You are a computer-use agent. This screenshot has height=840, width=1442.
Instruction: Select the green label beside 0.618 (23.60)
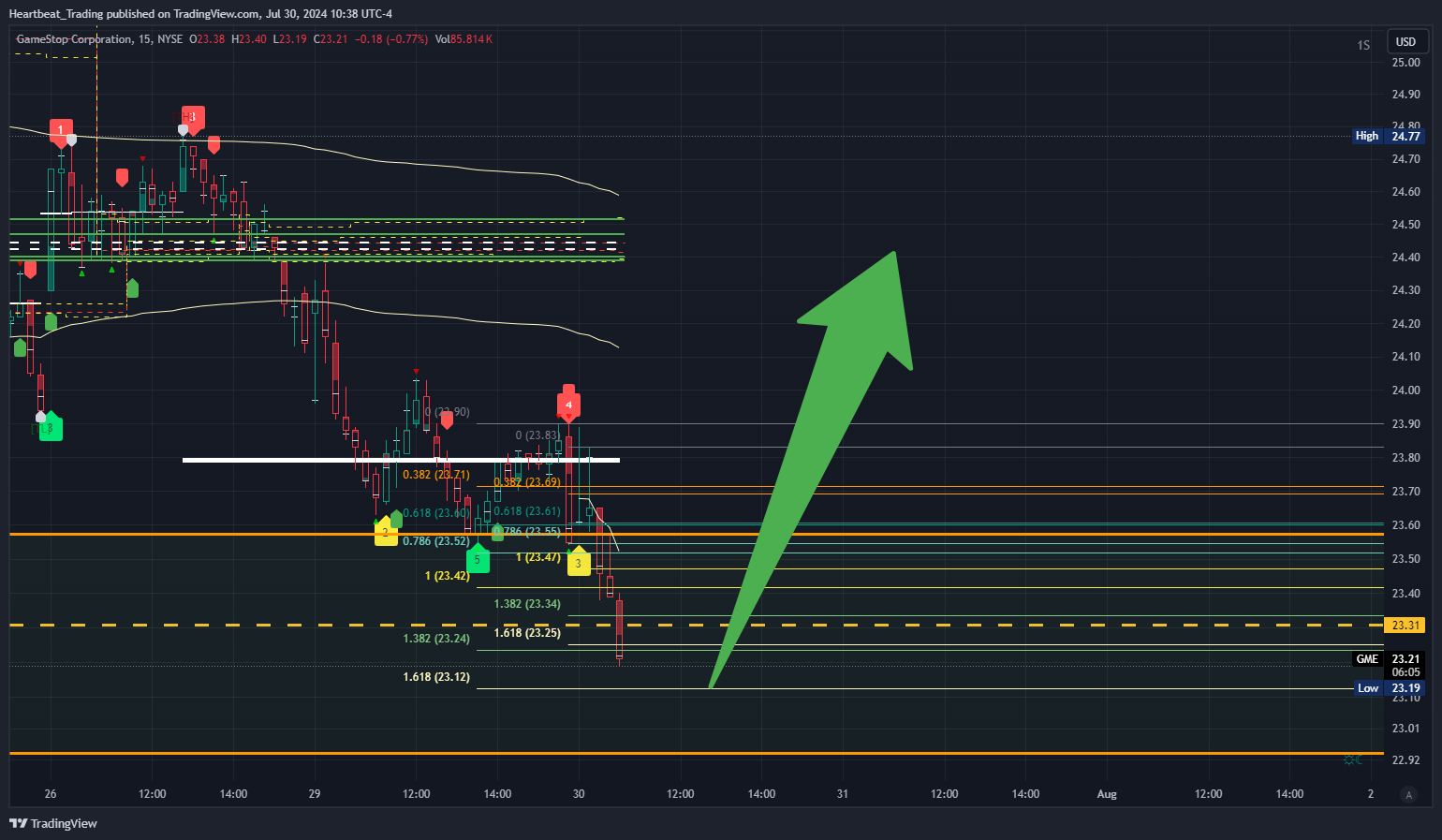(x=397, y=518)
